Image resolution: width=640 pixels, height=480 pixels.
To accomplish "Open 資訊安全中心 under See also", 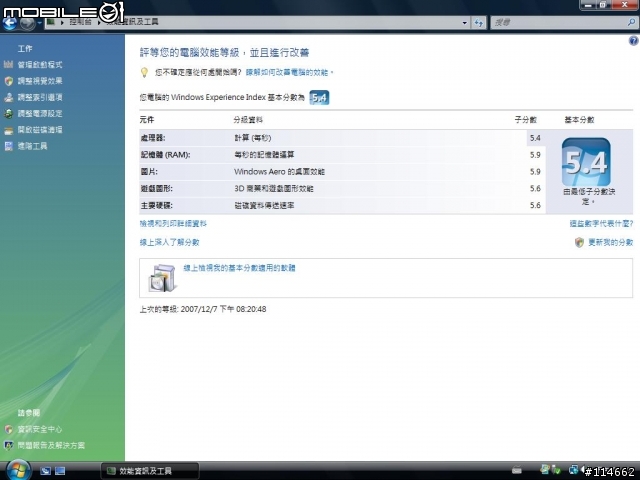I will coord(40,429).
